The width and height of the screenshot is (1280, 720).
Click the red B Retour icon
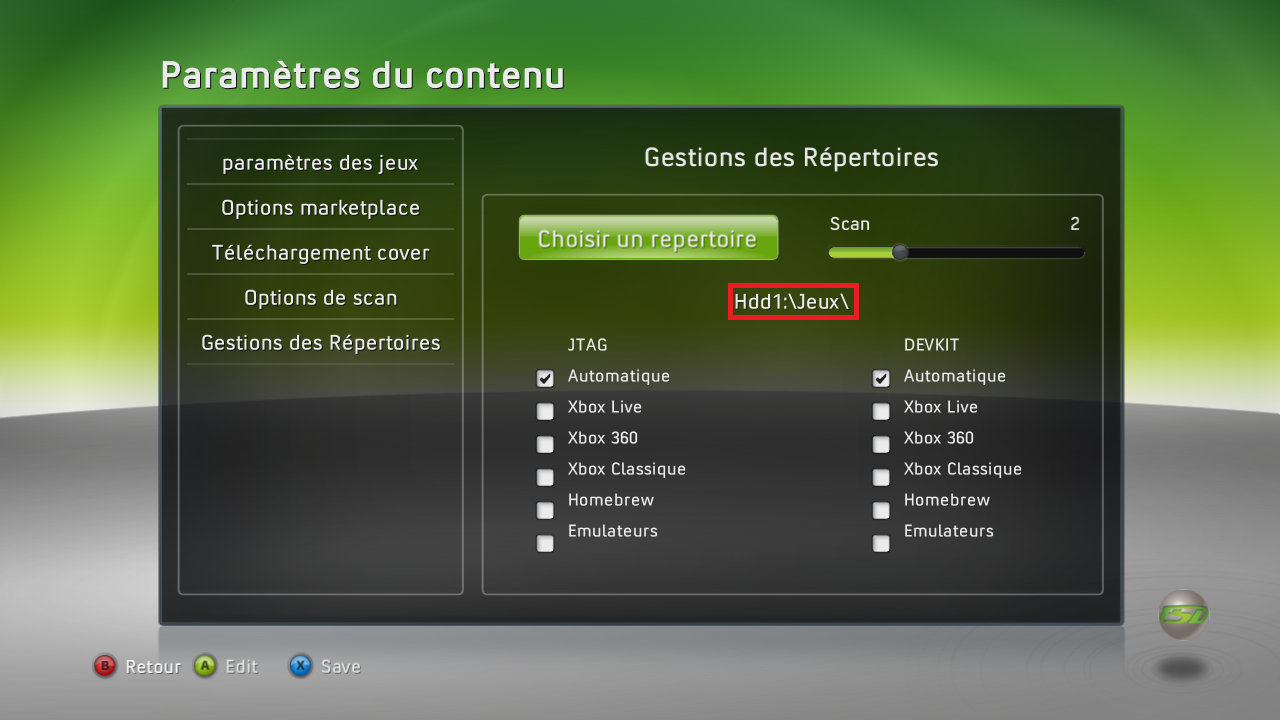105,666
